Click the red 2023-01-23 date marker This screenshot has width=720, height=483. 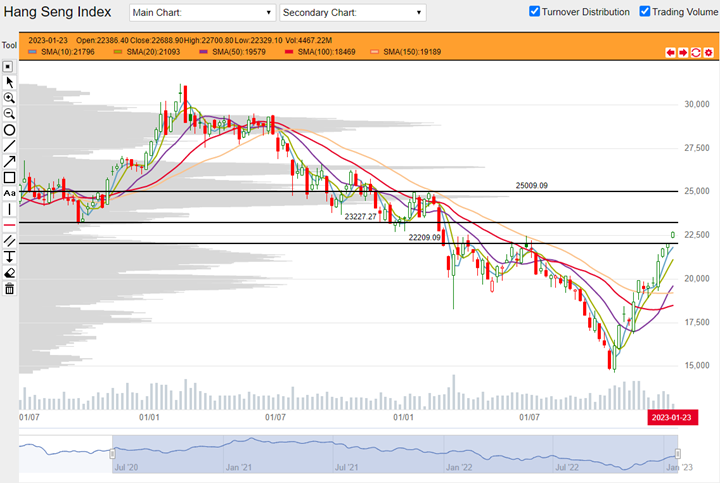[x=672, y=417]
